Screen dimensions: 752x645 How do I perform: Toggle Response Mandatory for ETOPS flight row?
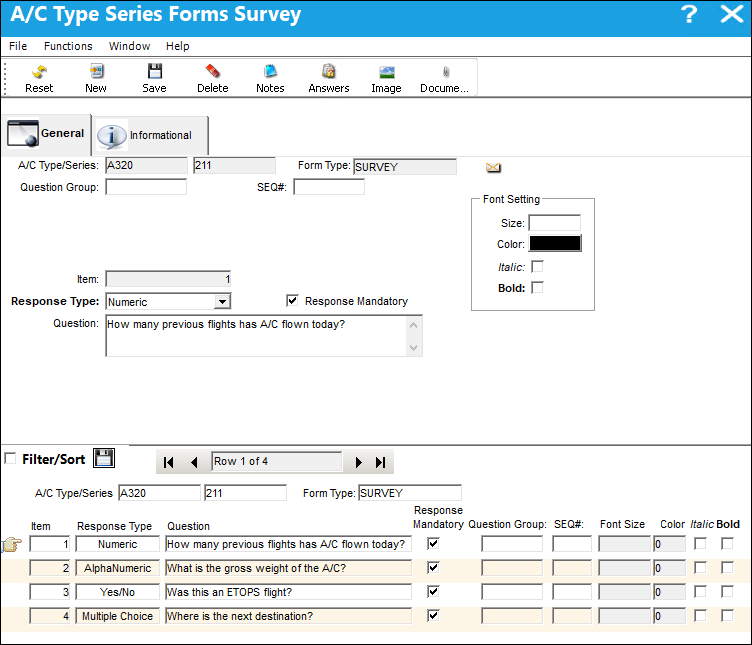(x=434, y=591)
